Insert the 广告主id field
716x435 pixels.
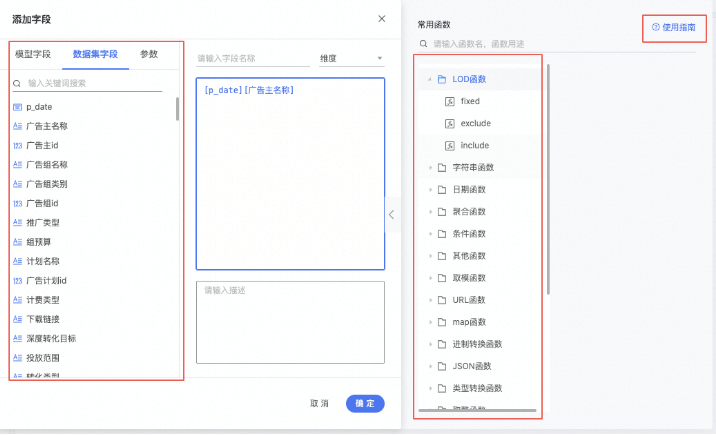click(42, 146)
